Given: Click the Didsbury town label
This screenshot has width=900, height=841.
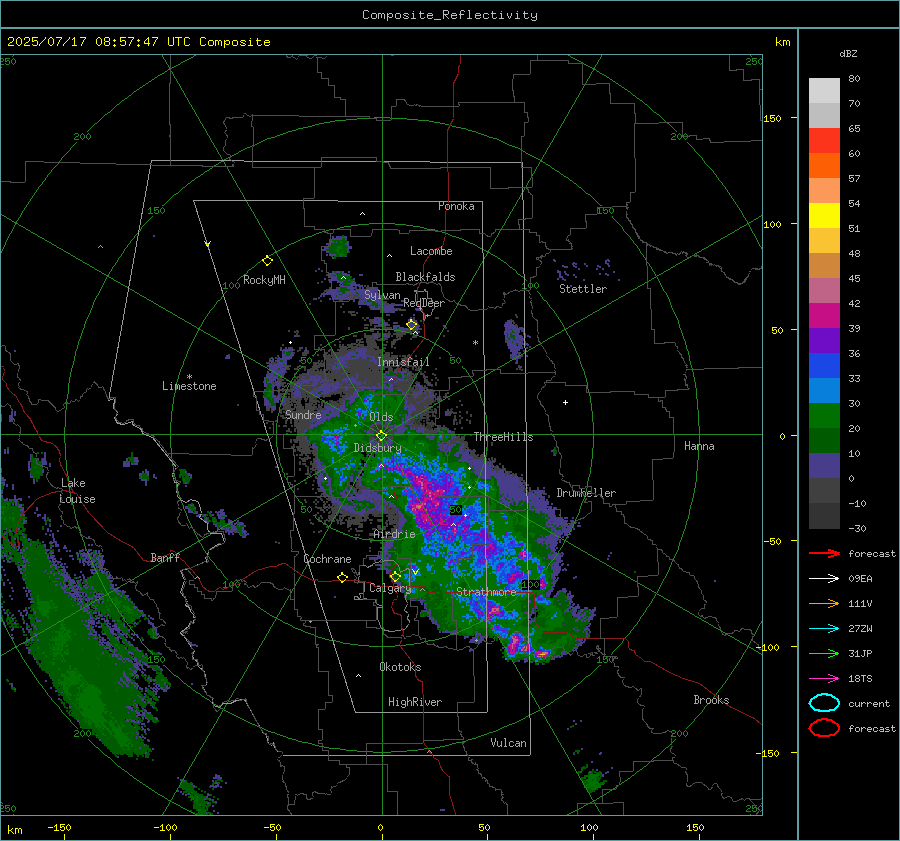Looking at the screenshot, I should 377,448.
